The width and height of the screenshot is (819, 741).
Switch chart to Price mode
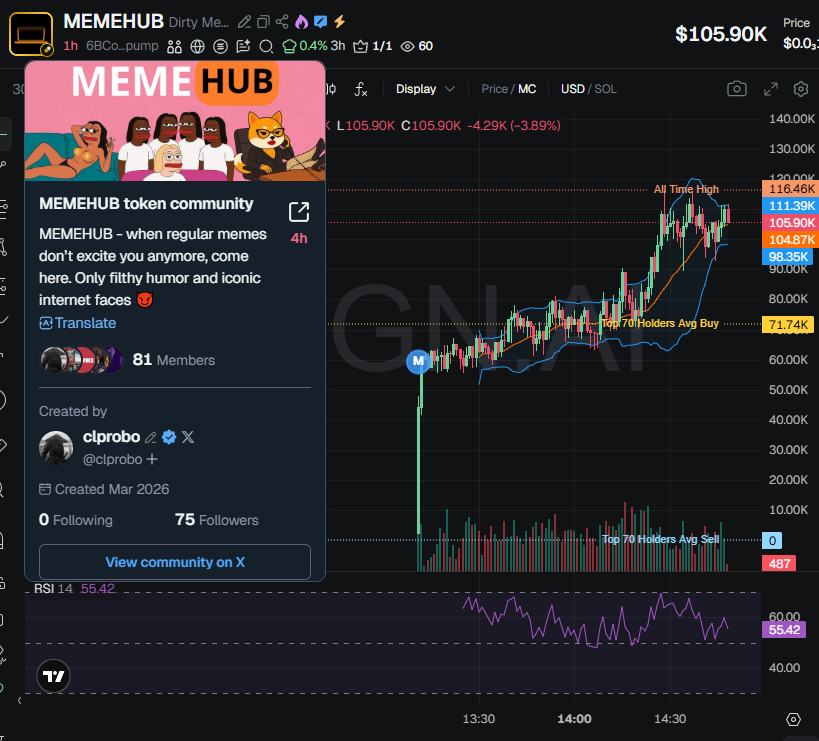point(494,89)
